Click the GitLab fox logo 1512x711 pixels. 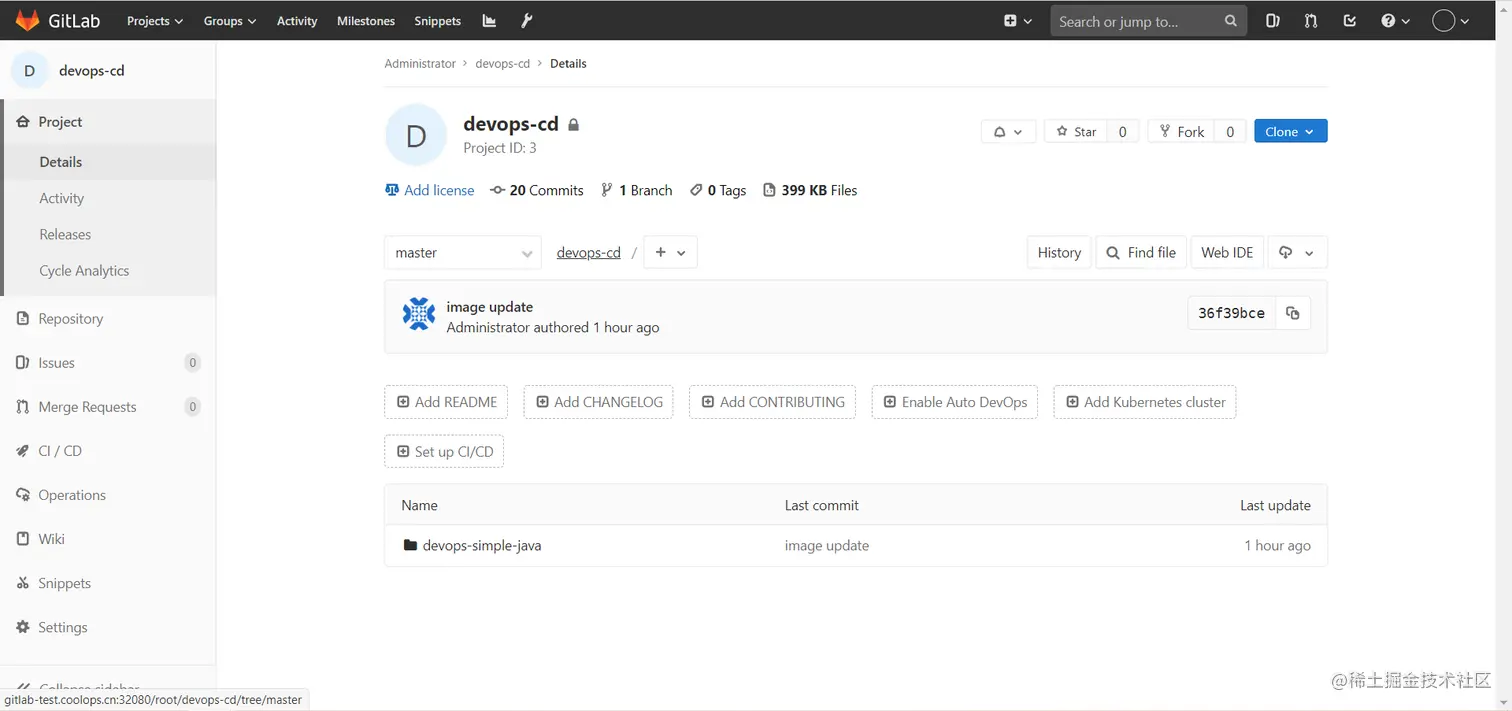pos(28,20)
